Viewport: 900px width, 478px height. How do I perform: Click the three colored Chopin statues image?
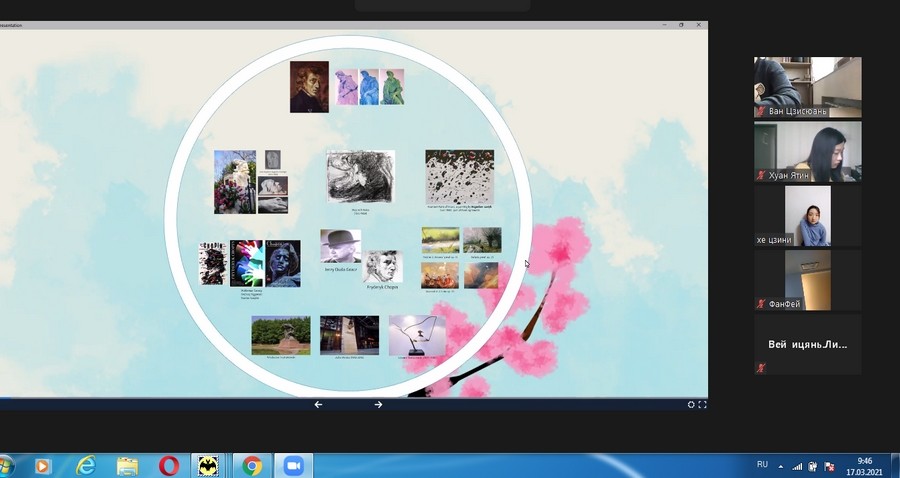[369, 86]
